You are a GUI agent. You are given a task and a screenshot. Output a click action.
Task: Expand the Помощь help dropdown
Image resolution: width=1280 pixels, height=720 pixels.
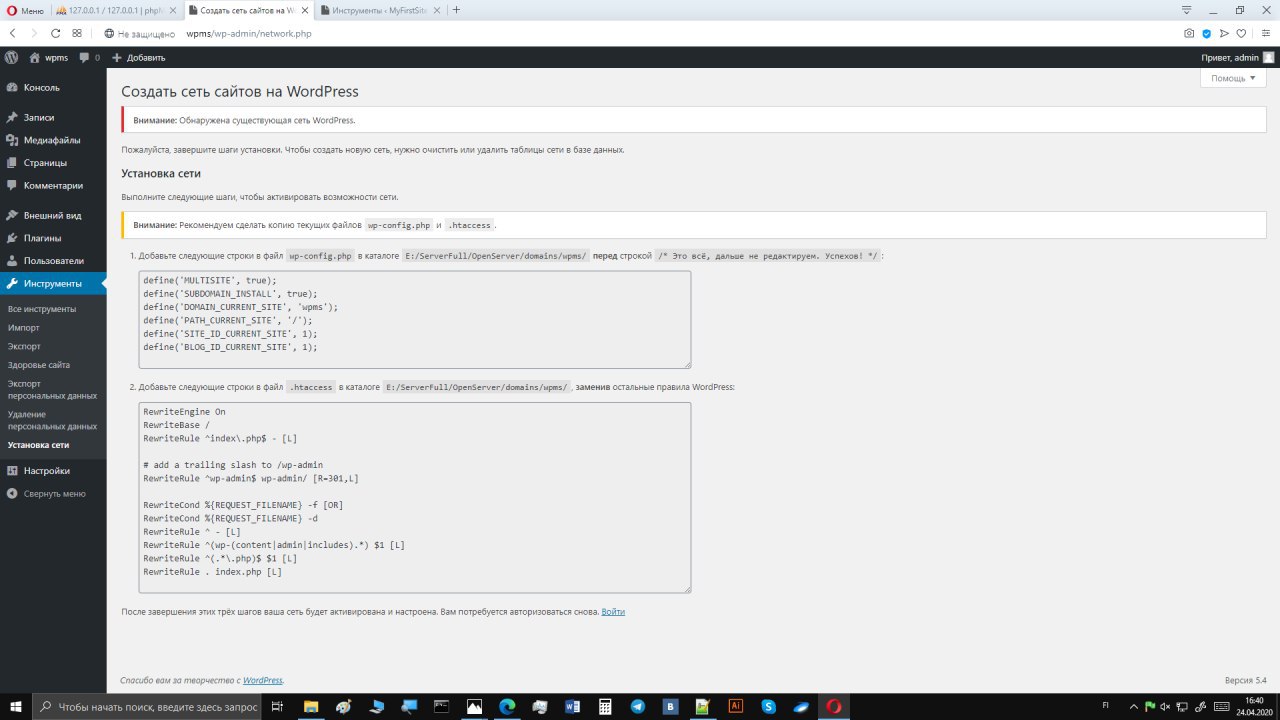[x=1233, y=78]
